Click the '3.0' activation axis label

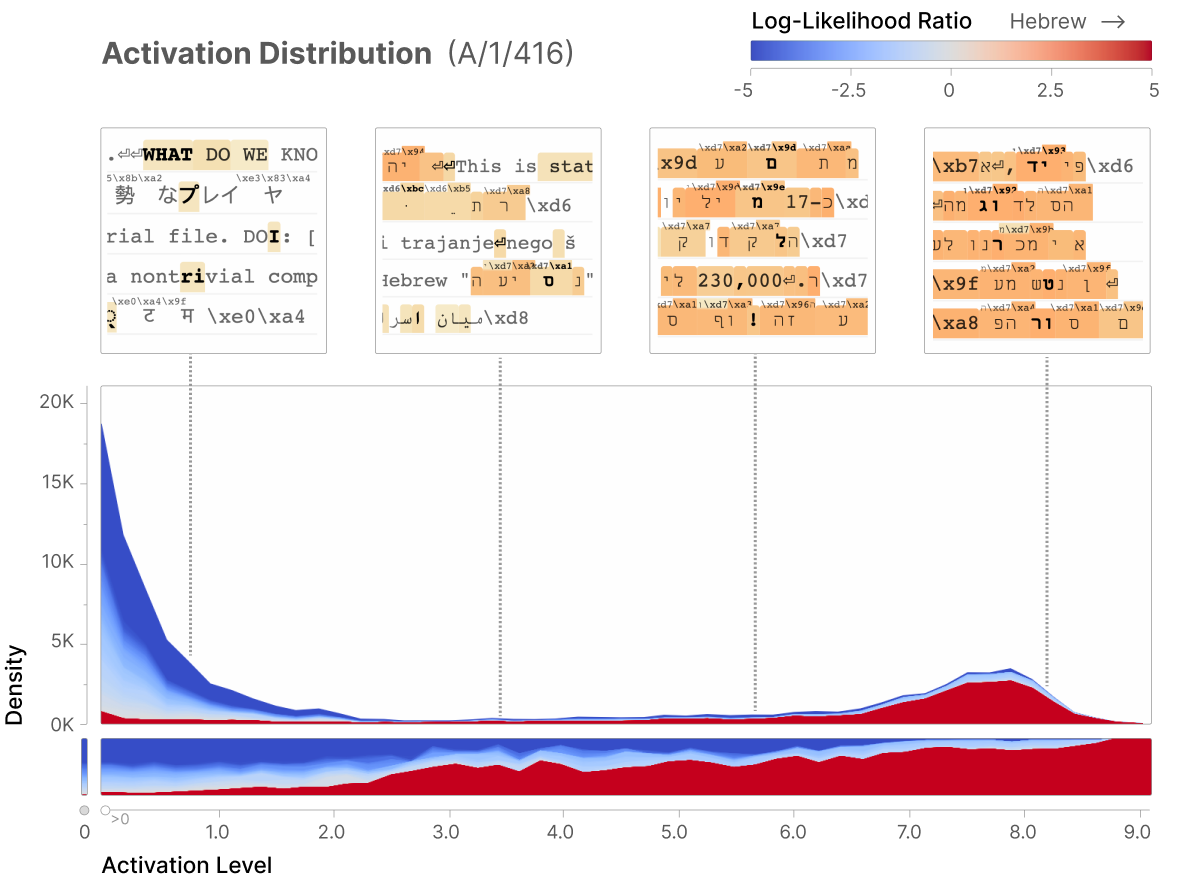pyautogui.click(x=446, y=832)
